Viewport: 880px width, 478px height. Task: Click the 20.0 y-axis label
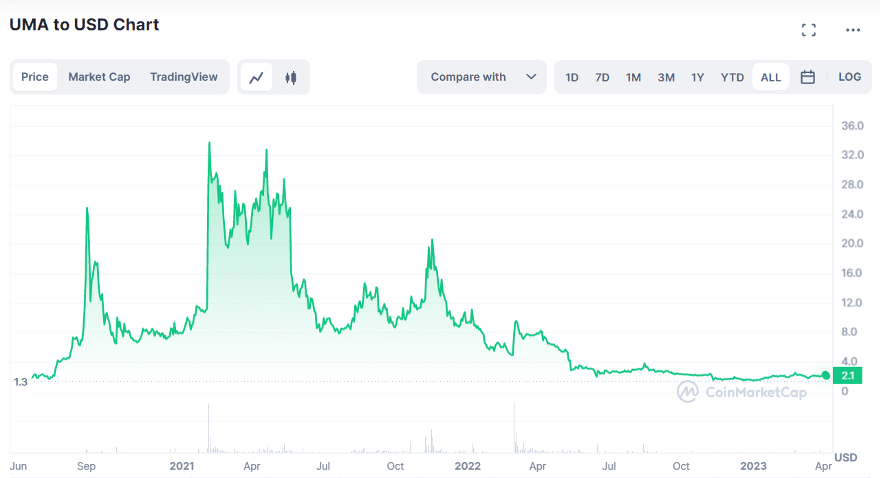852,243
